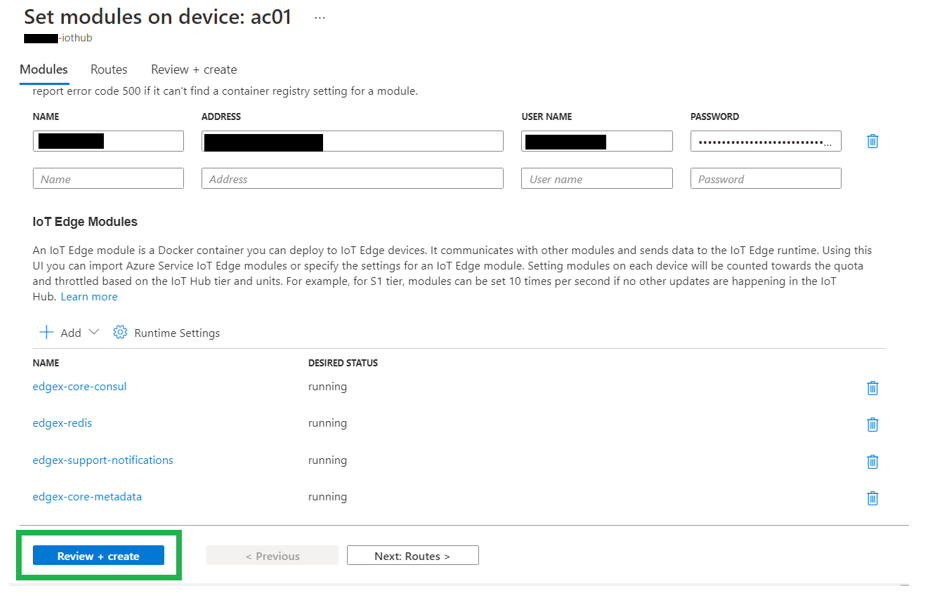
Task: Open the ellipsis menu beside the title
Action: [x=320, y=18]
